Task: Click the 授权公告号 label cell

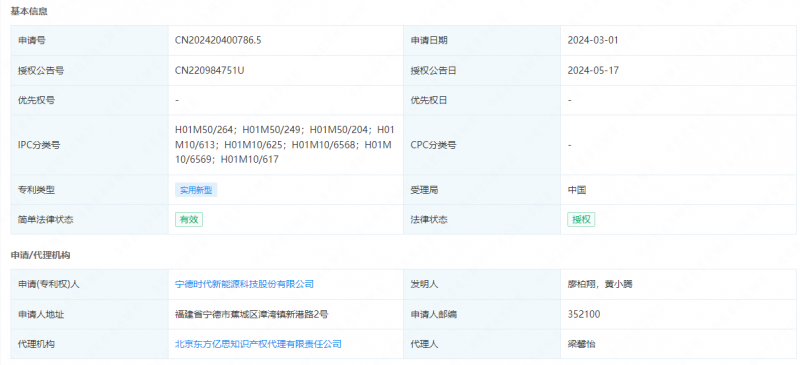Action: tap(89, 70)
